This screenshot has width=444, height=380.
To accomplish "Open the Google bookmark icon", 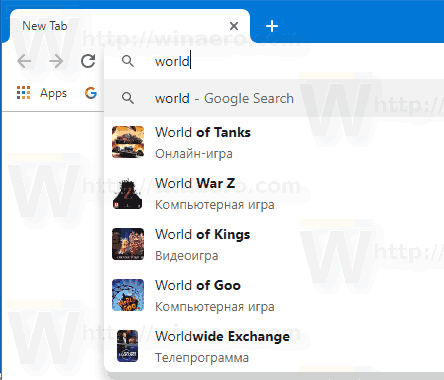I will point(91,93).
